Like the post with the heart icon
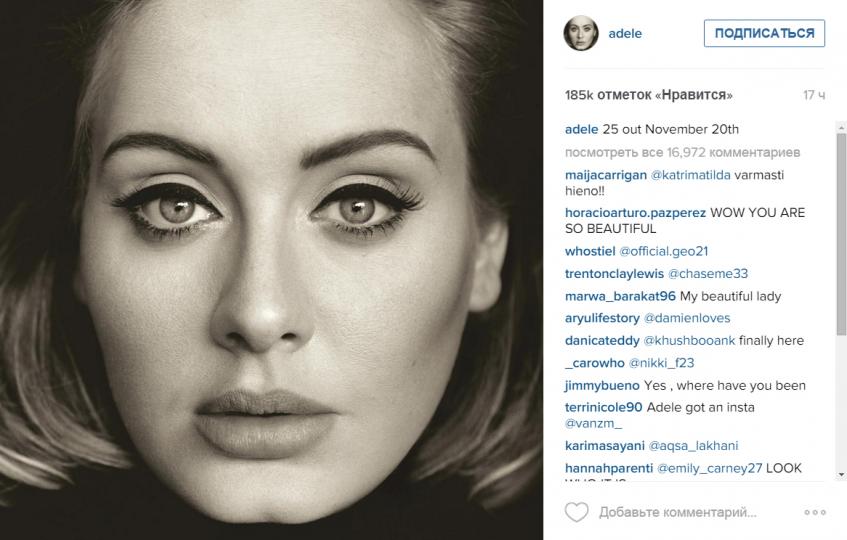This screenshot has height=540, width=847. (576, 512)
